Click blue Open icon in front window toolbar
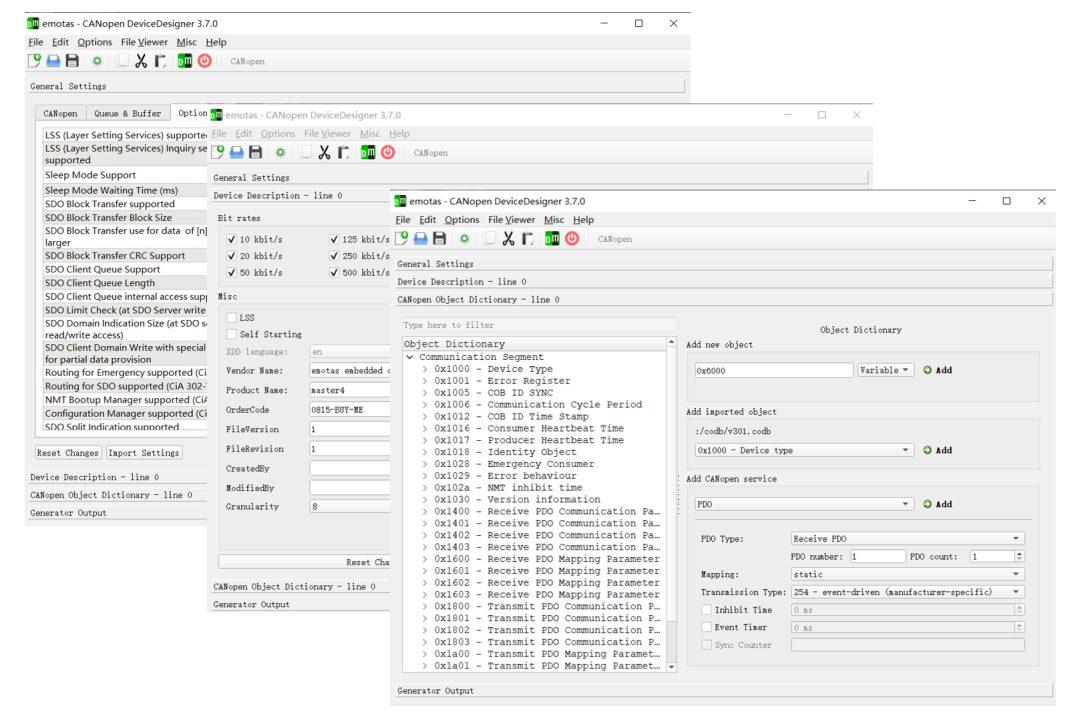 click(x=421, y=239)
